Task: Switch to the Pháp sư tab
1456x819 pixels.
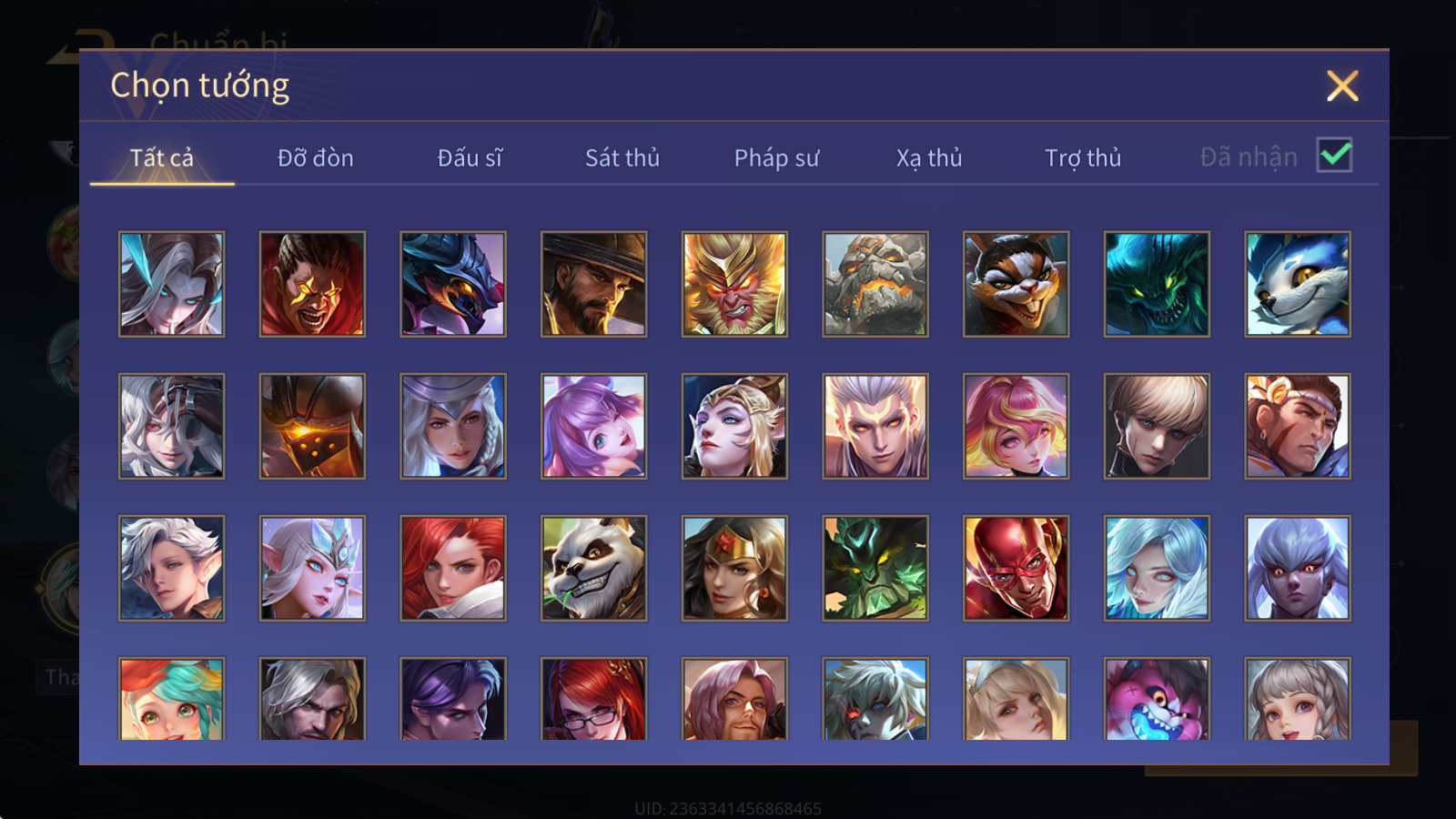Action: click(776, 158)
